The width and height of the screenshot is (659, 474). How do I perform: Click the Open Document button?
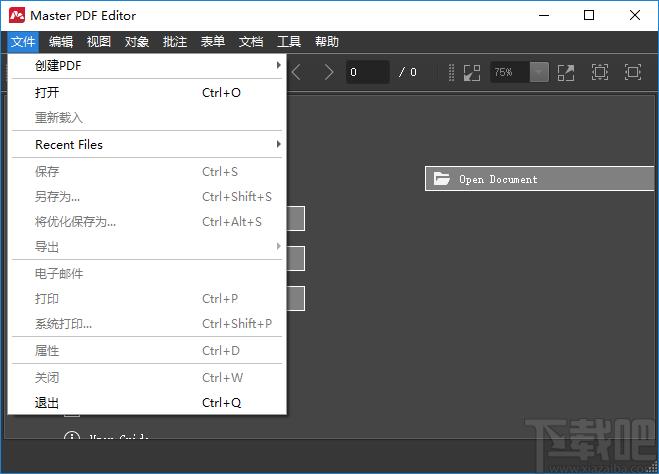click(x=540, y=179)
